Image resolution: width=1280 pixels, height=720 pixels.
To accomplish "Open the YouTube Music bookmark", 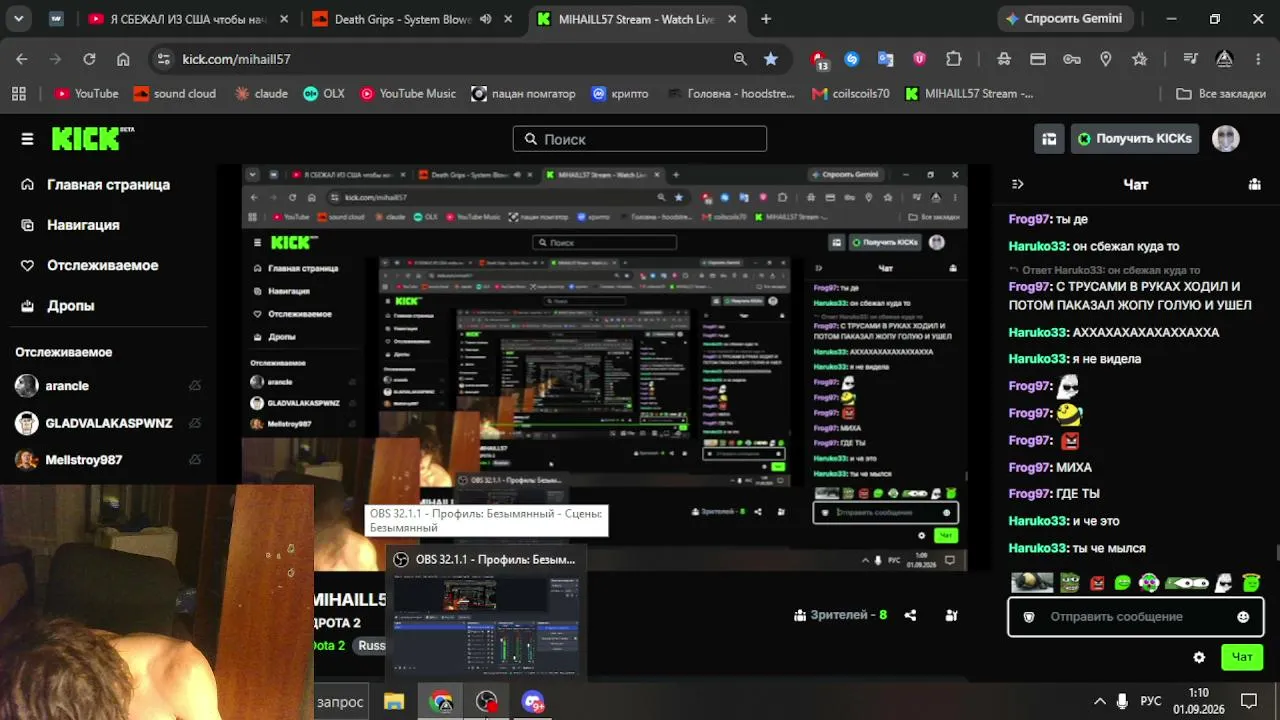I will 408,93.
